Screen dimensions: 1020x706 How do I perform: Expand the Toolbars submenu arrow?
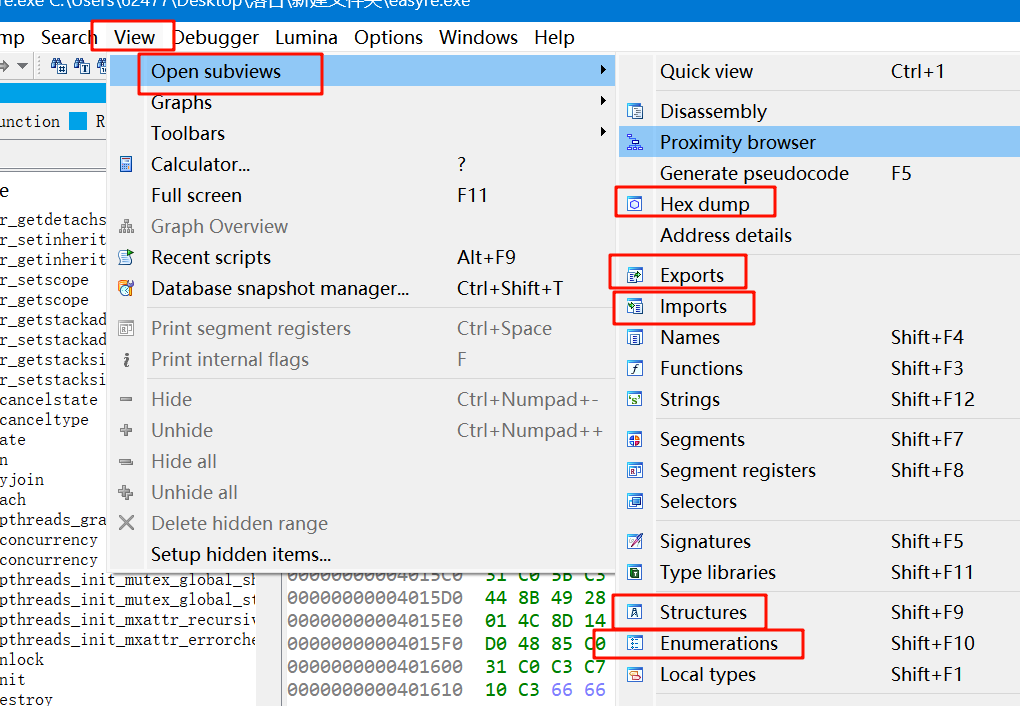tap(603, 132)
